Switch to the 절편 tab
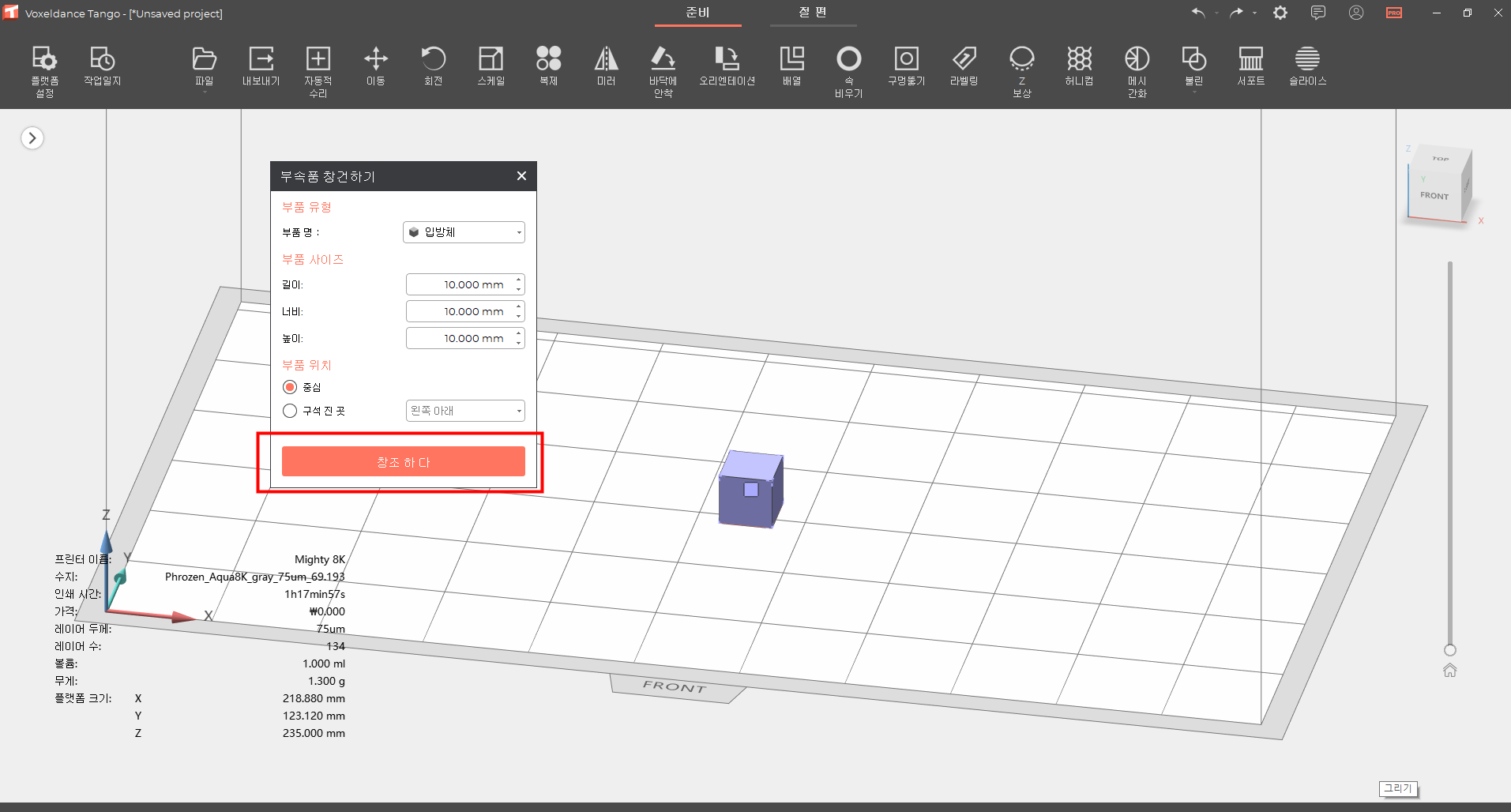 pos(813,13)
